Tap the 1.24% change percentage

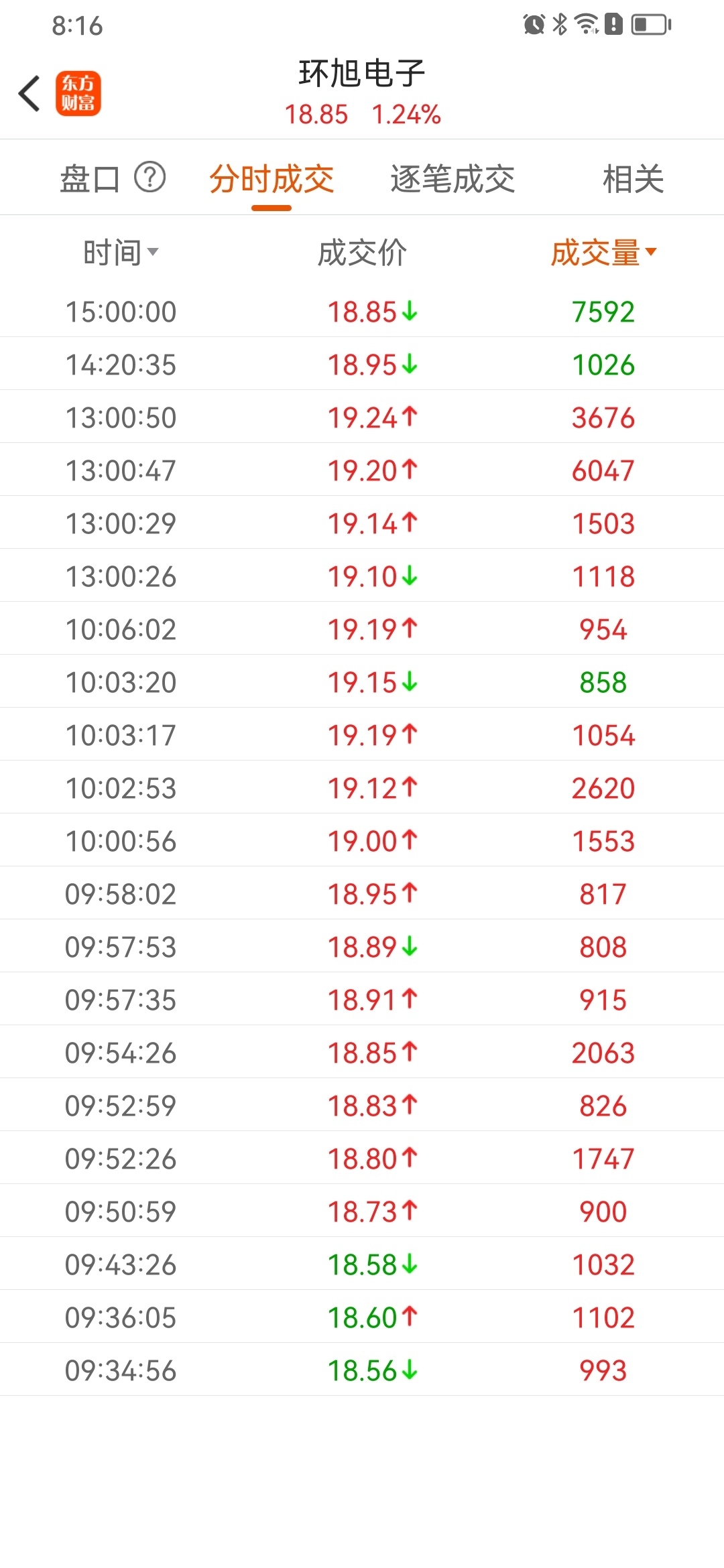(406, 115)
